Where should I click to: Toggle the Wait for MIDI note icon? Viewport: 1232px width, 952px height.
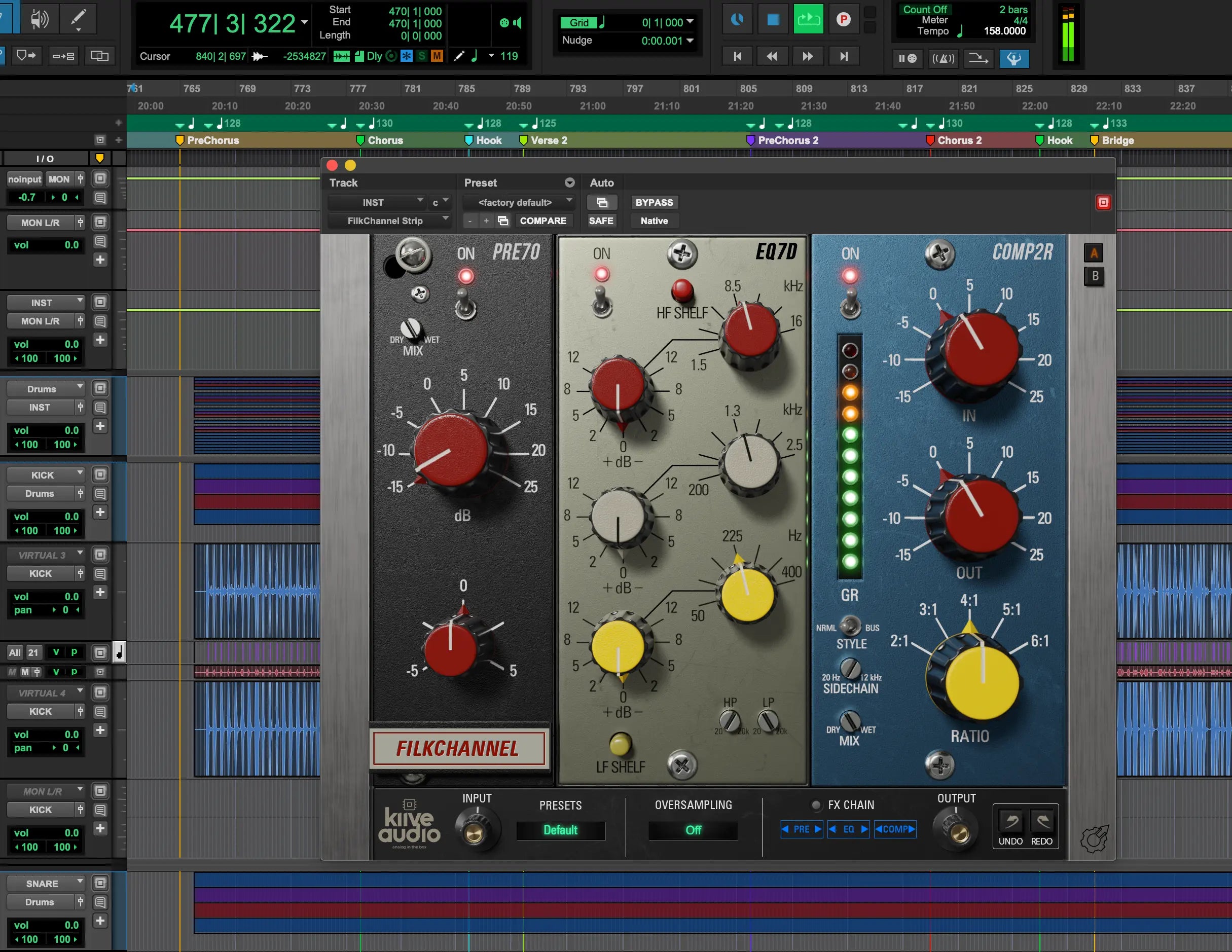click(x=907, y=58)
